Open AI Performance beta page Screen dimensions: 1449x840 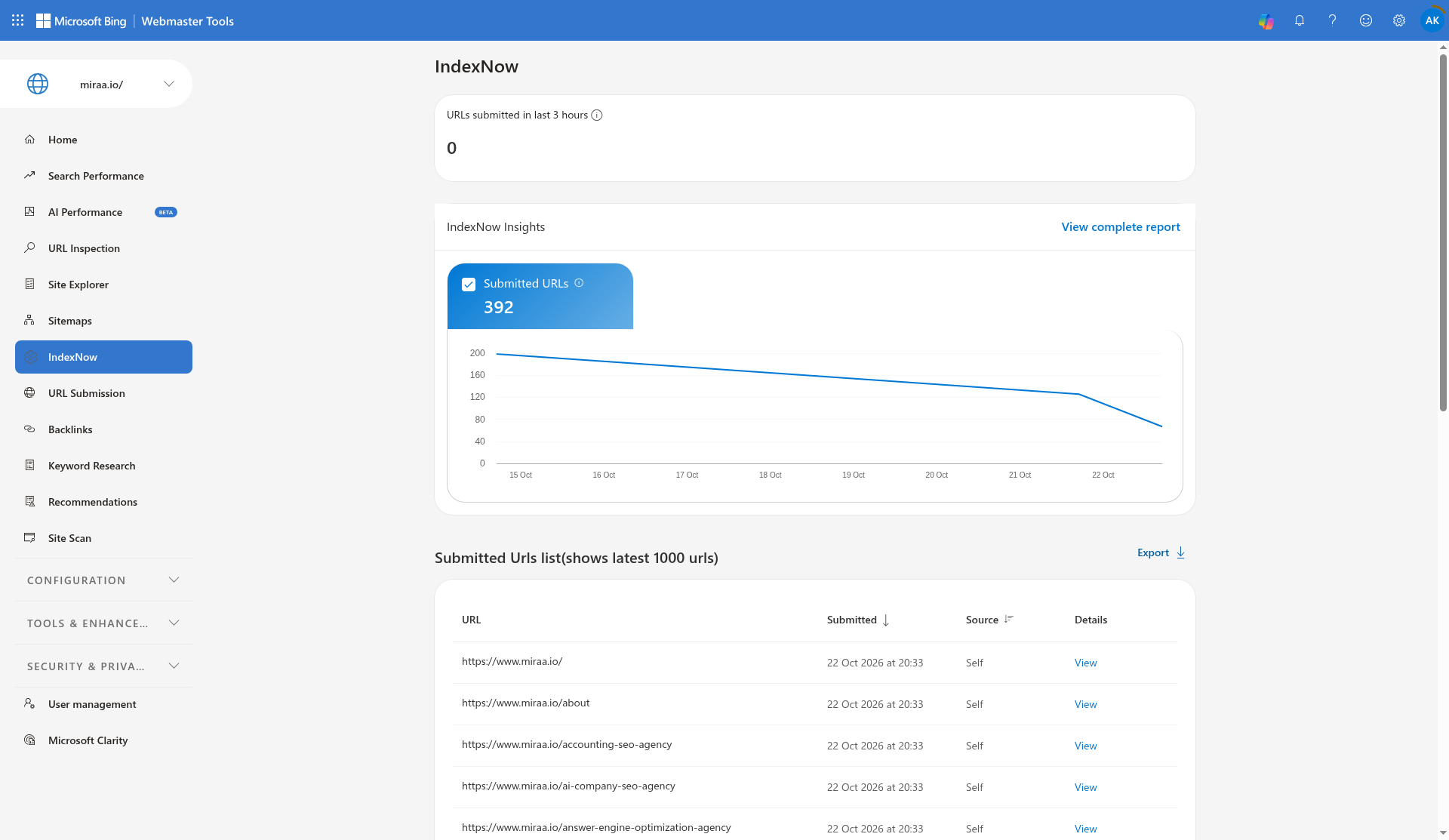pyautogui.click(x=103, y=212)
